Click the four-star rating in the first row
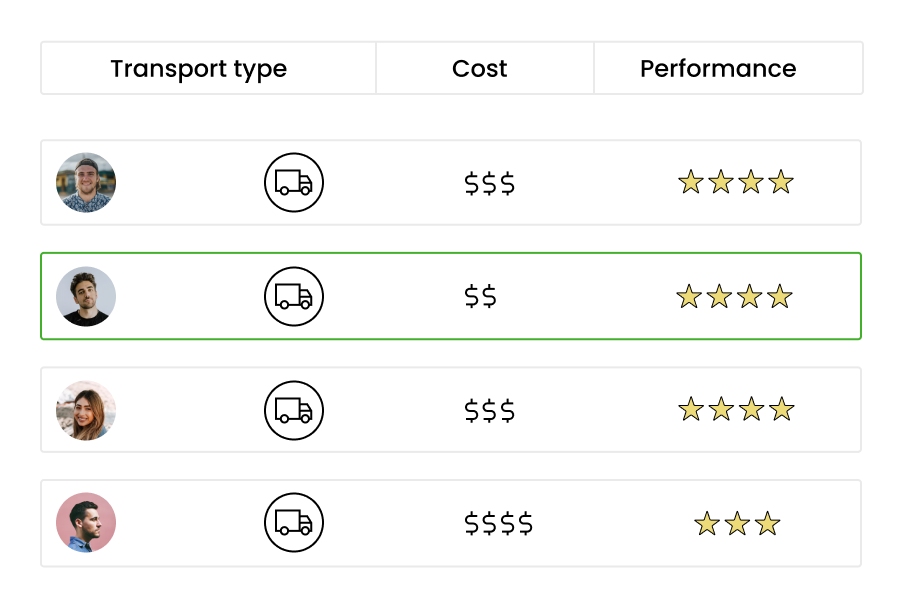The width and height of the screenshot is (904, 615). point(736,182)
